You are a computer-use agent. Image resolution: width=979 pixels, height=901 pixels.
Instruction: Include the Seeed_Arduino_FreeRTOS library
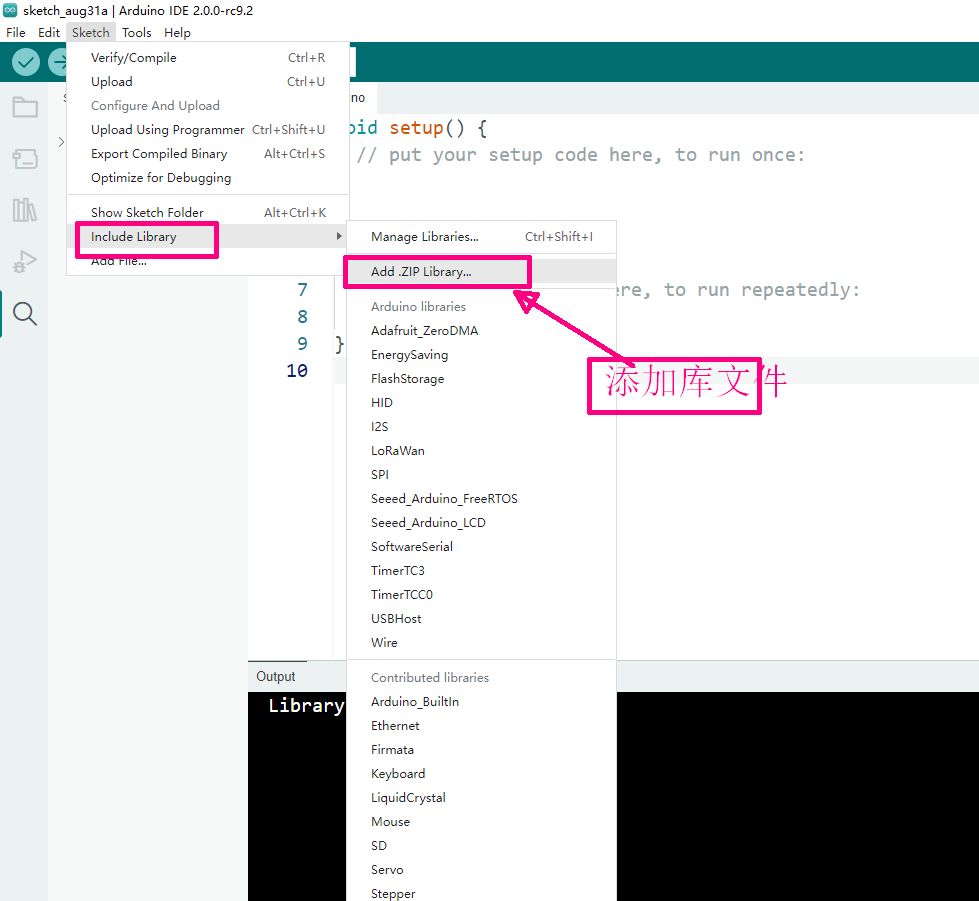pyautogui.click(x=481, y=499)
